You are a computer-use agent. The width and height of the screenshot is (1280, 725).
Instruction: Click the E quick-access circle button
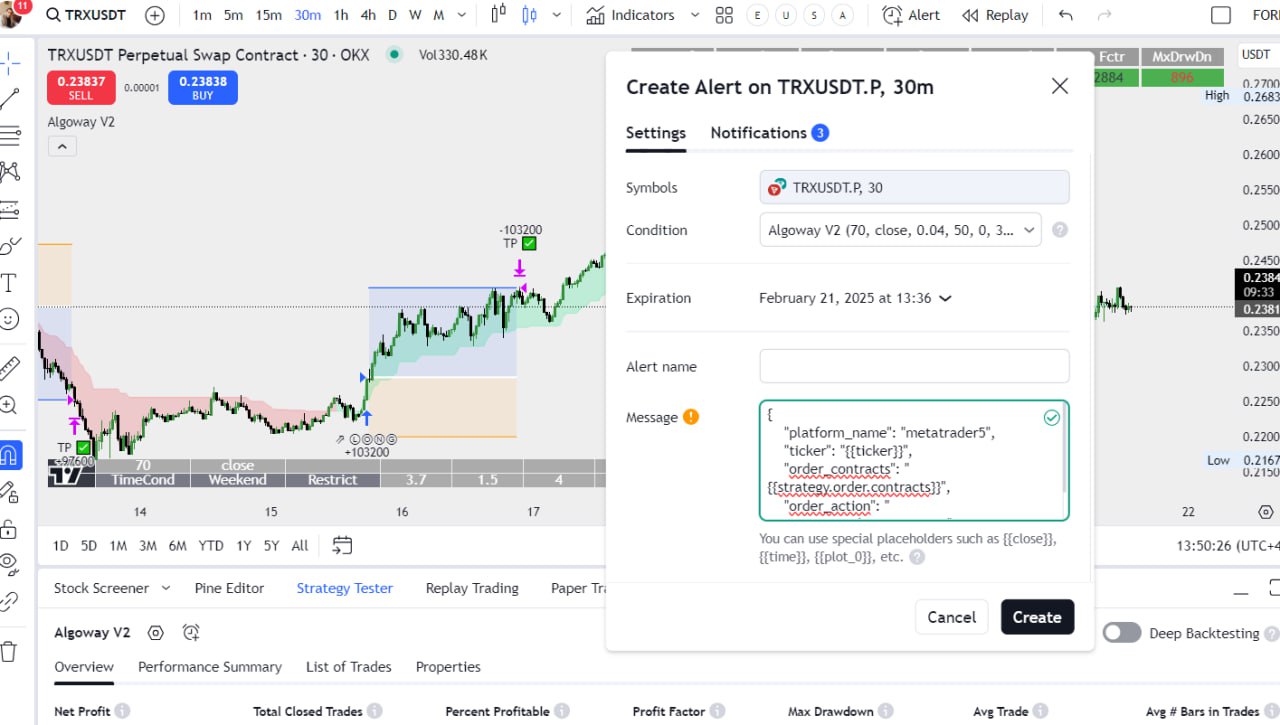(x=758, y=15)
